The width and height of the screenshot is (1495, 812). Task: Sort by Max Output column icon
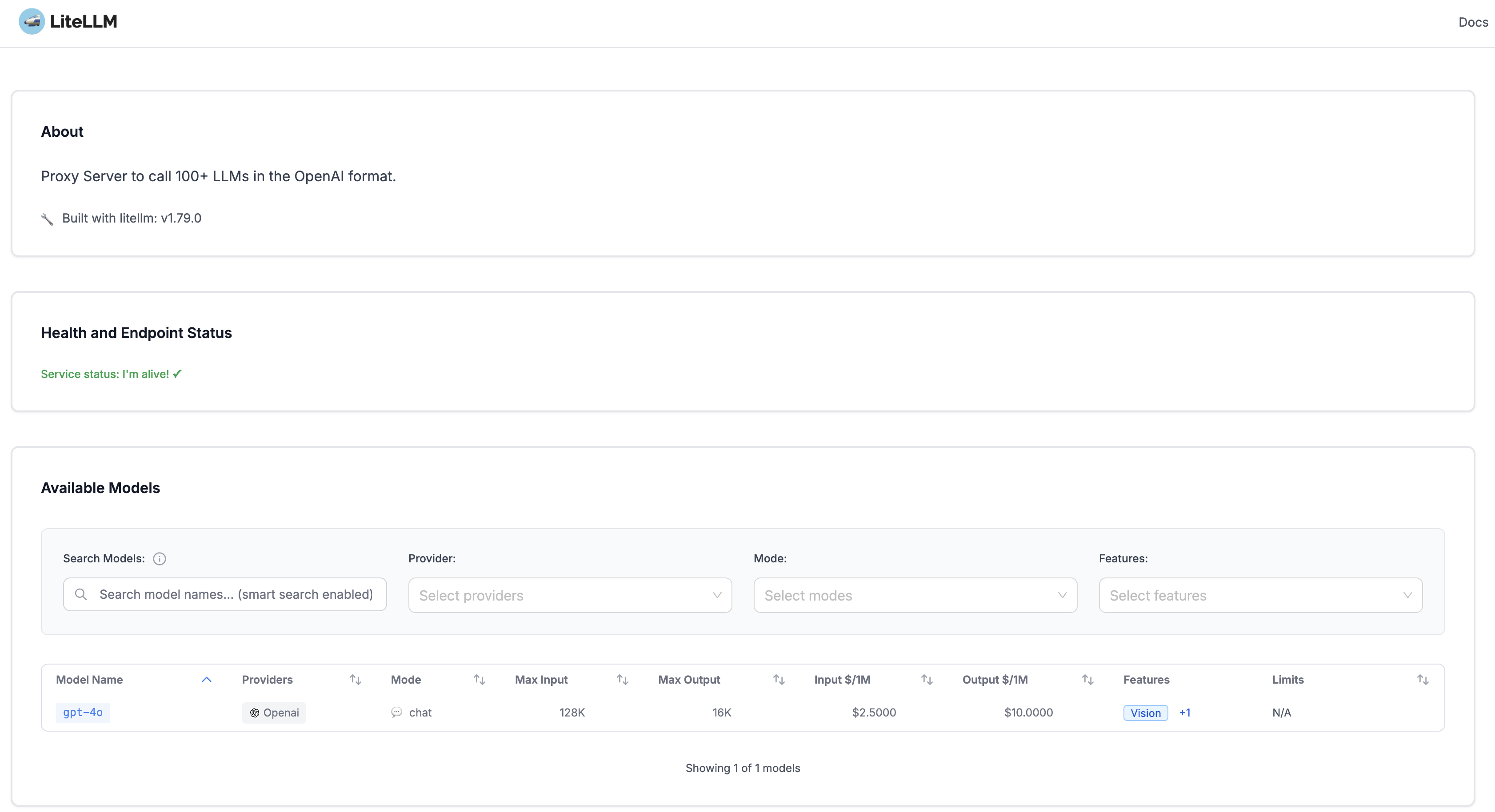point(779,679)
